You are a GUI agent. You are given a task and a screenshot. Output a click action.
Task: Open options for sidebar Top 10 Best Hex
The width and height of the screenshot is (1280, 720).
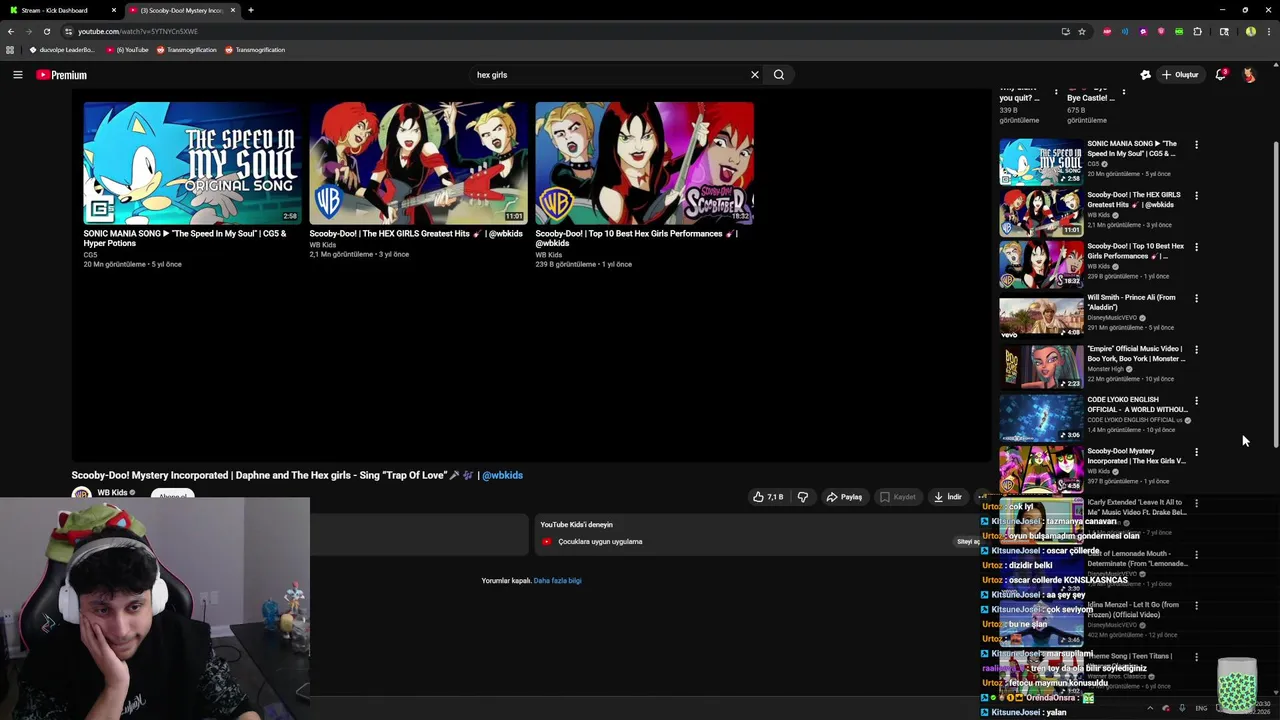(1196, 247)
